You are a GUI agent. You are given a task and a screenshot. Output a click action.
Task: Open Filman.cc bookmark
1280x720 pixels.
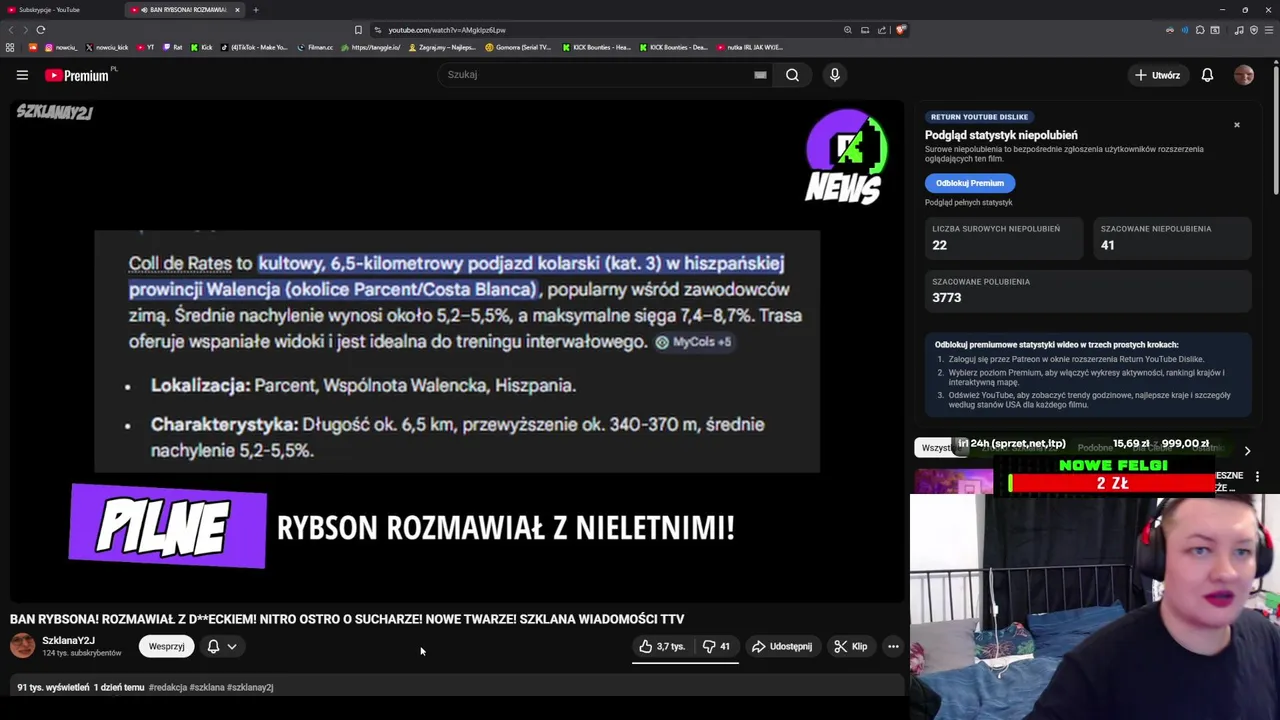[315, 47]
